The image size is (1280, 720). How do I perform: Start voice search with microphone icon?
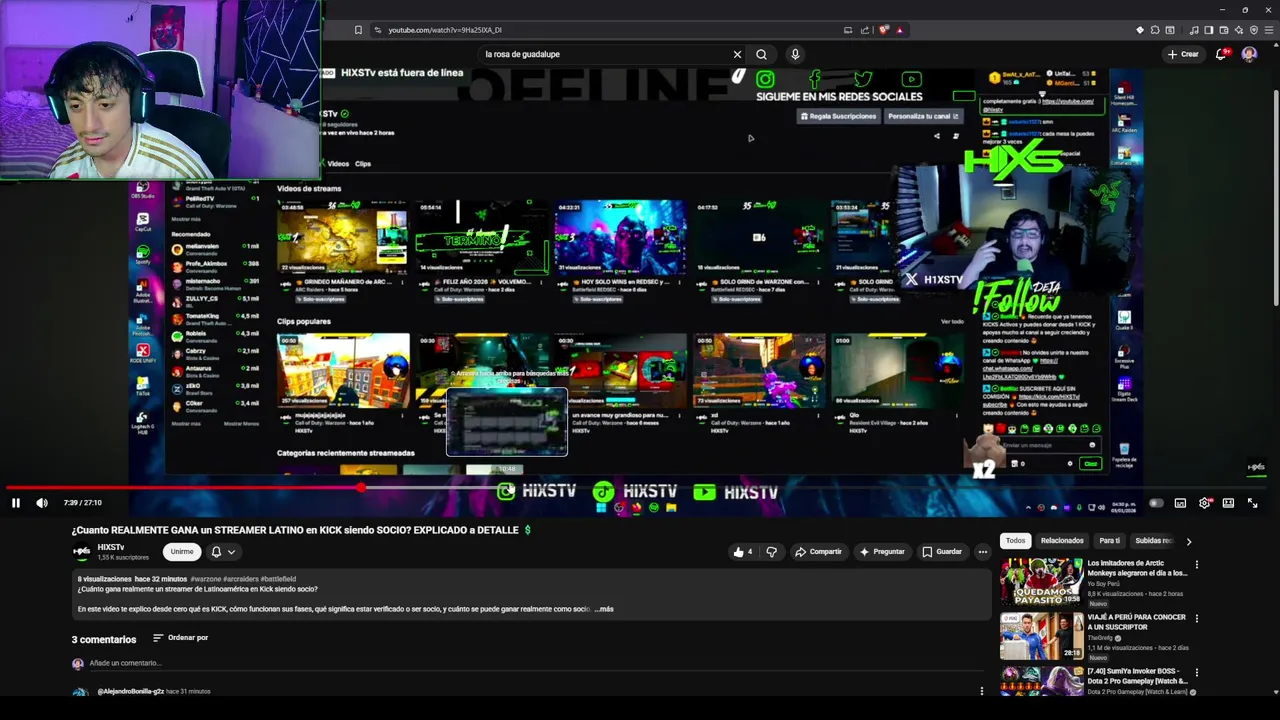tap(795, 54)
